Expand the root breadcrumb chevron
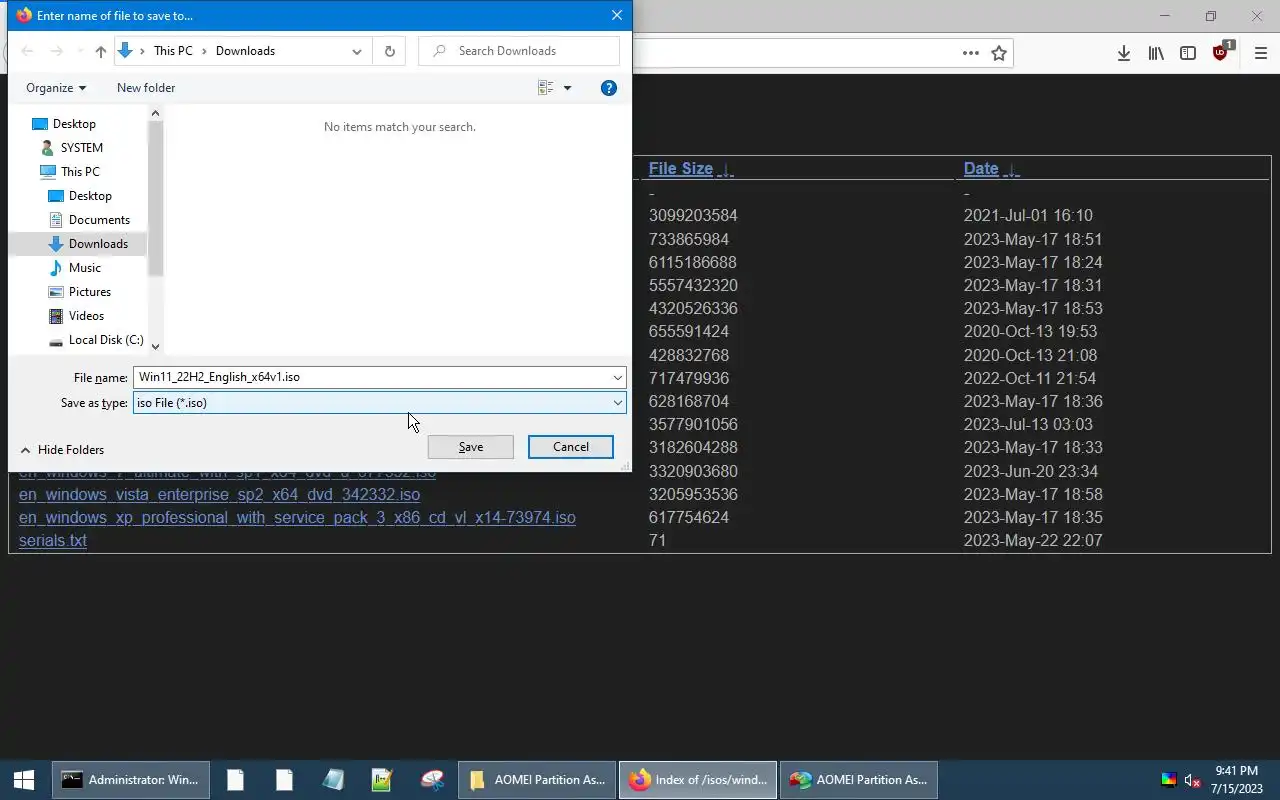This screenshot has width=1280, height=800. click(143, 51)
